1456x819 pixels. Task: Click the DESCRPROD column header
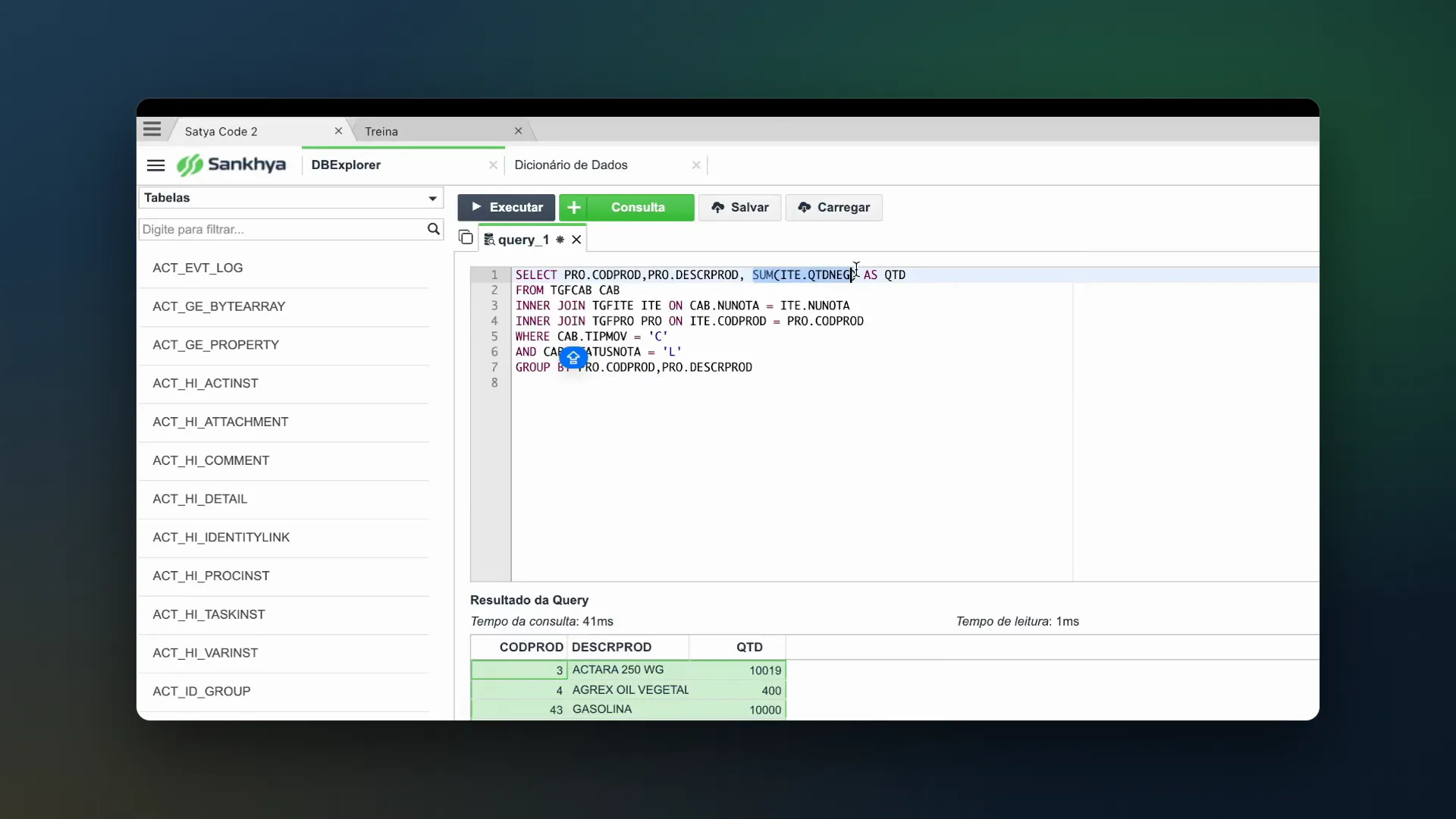(x=628, y=648)
